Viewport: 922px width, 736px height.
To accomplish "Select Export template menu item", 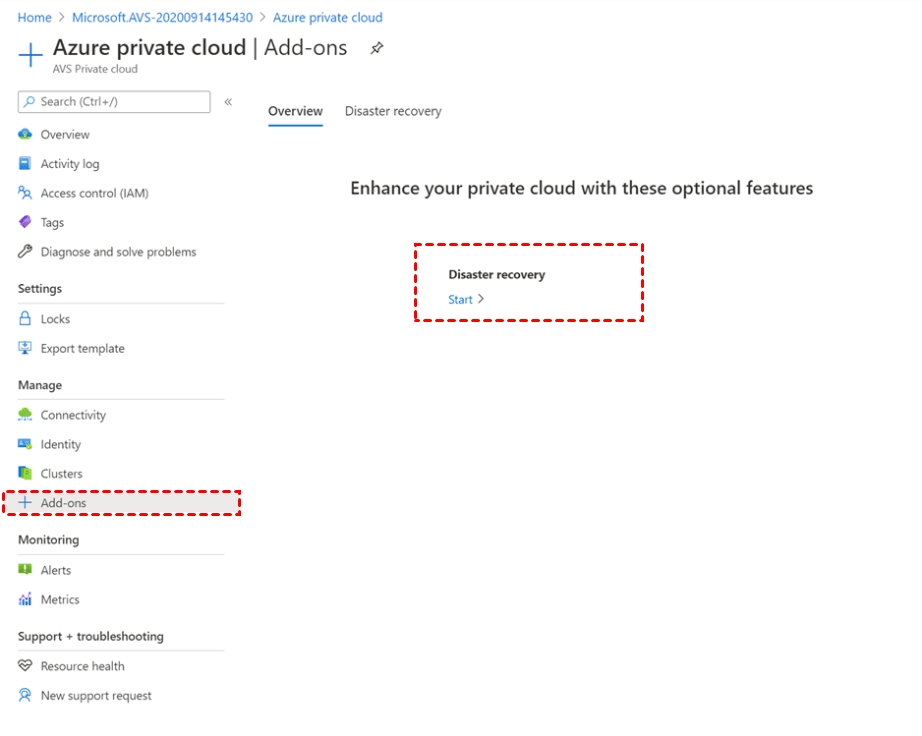I will pos(82,349).
